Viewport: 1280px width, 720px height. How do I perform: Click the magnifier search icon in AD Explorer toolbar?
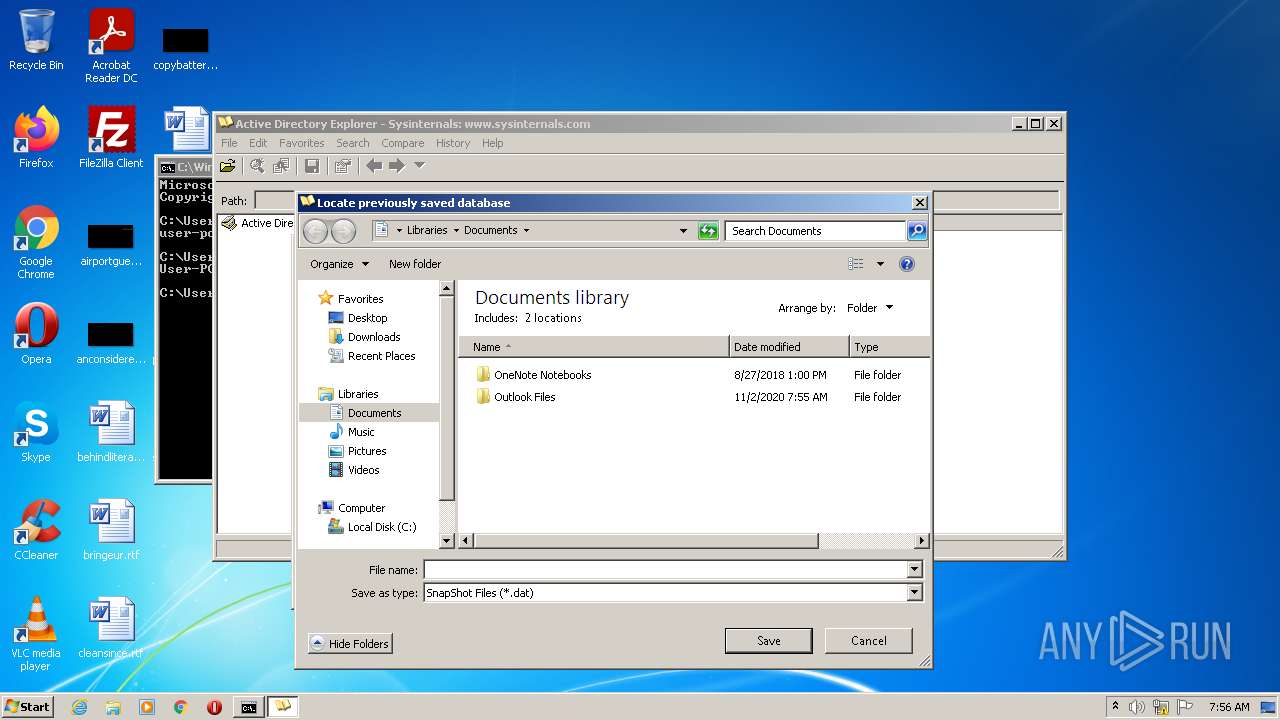pos(257,165)
